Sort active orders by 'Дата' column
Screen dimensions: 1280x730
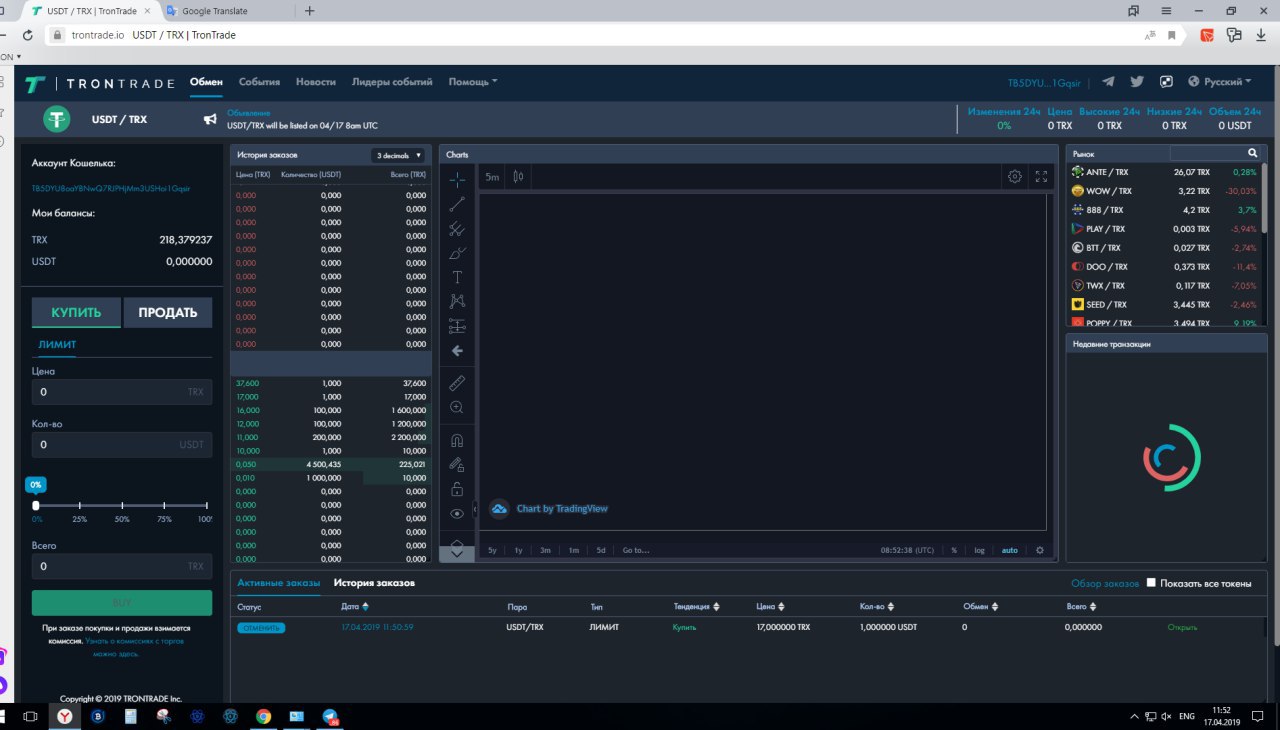coord(354,606)
